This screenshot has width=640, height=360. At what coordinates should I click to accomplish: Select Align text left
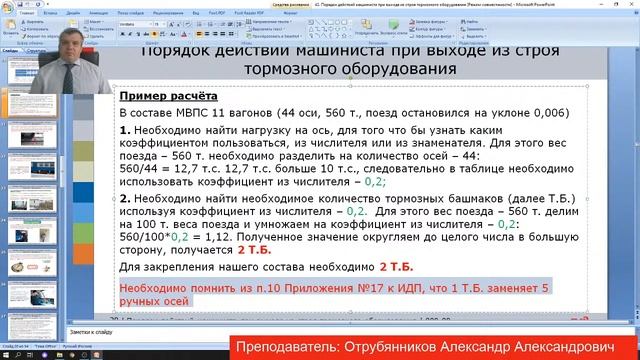[199, 34]
